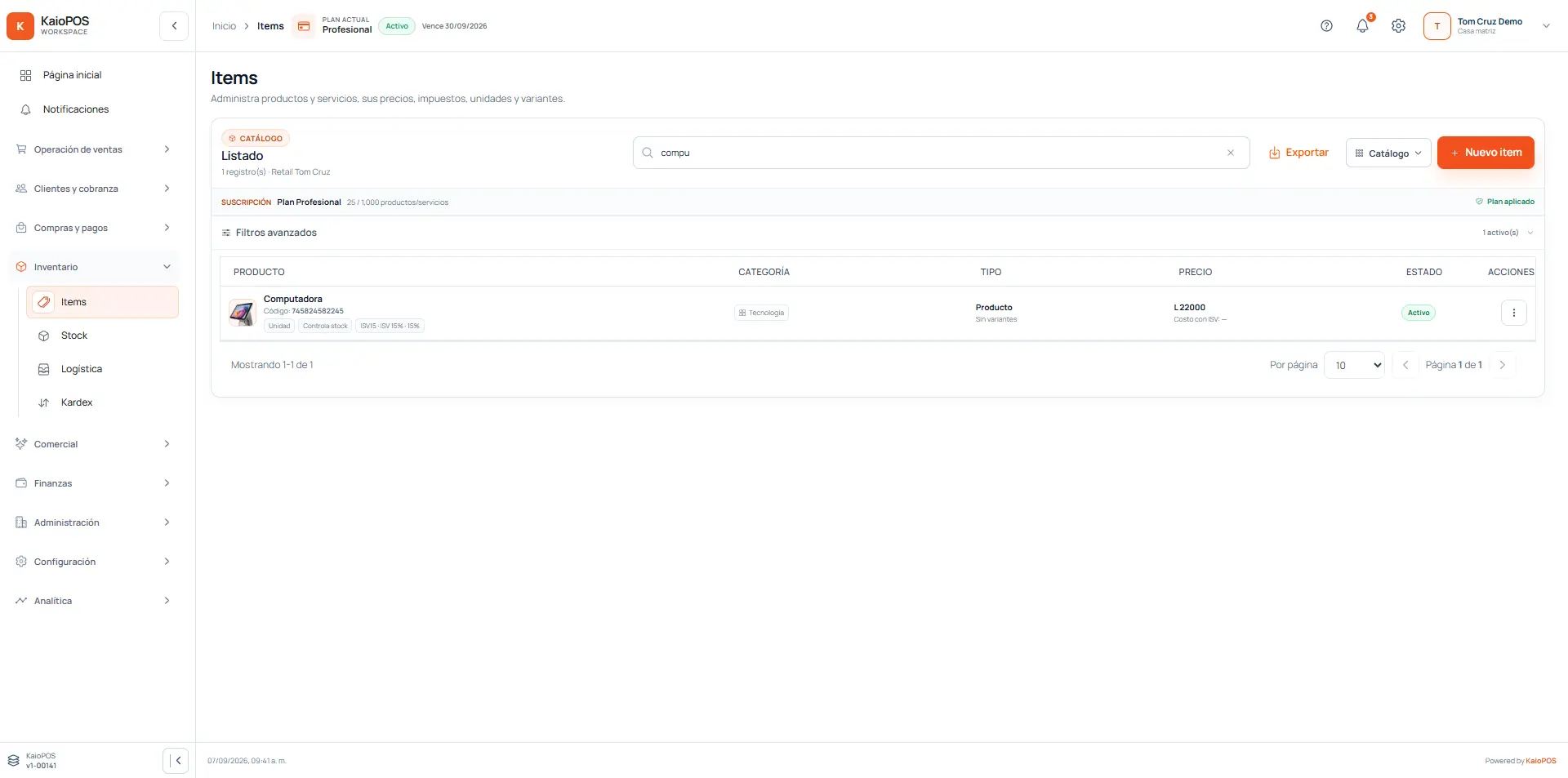Open actions menu for Computadora row
Screen dimensions: 1568x778
[1513, 313]
